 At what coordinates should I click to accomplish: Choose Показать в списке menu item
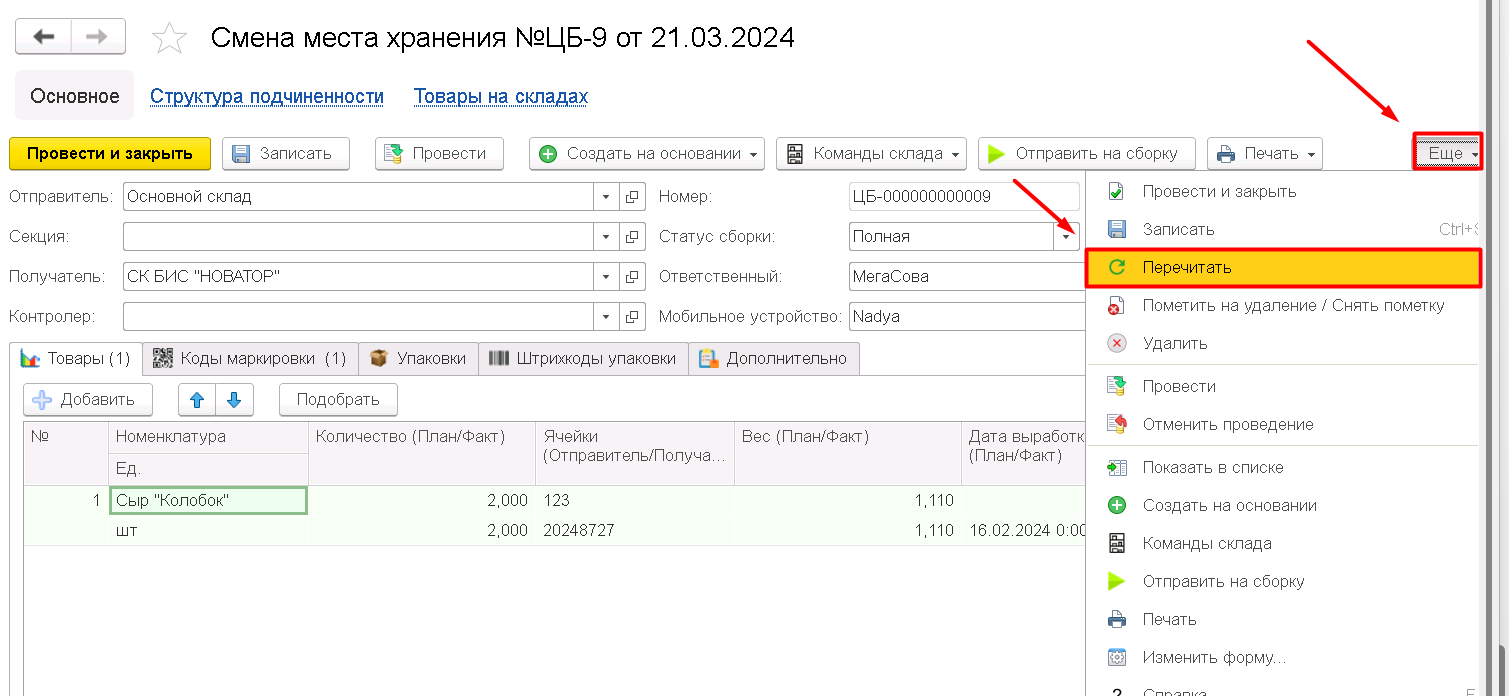click(1283, 467)
